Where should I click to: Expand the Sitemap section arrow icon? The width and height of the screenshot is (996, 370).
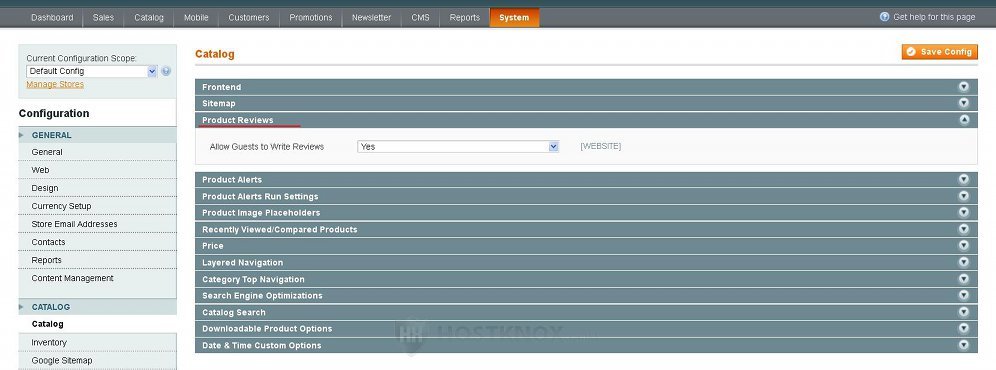[x=964, y=103]
